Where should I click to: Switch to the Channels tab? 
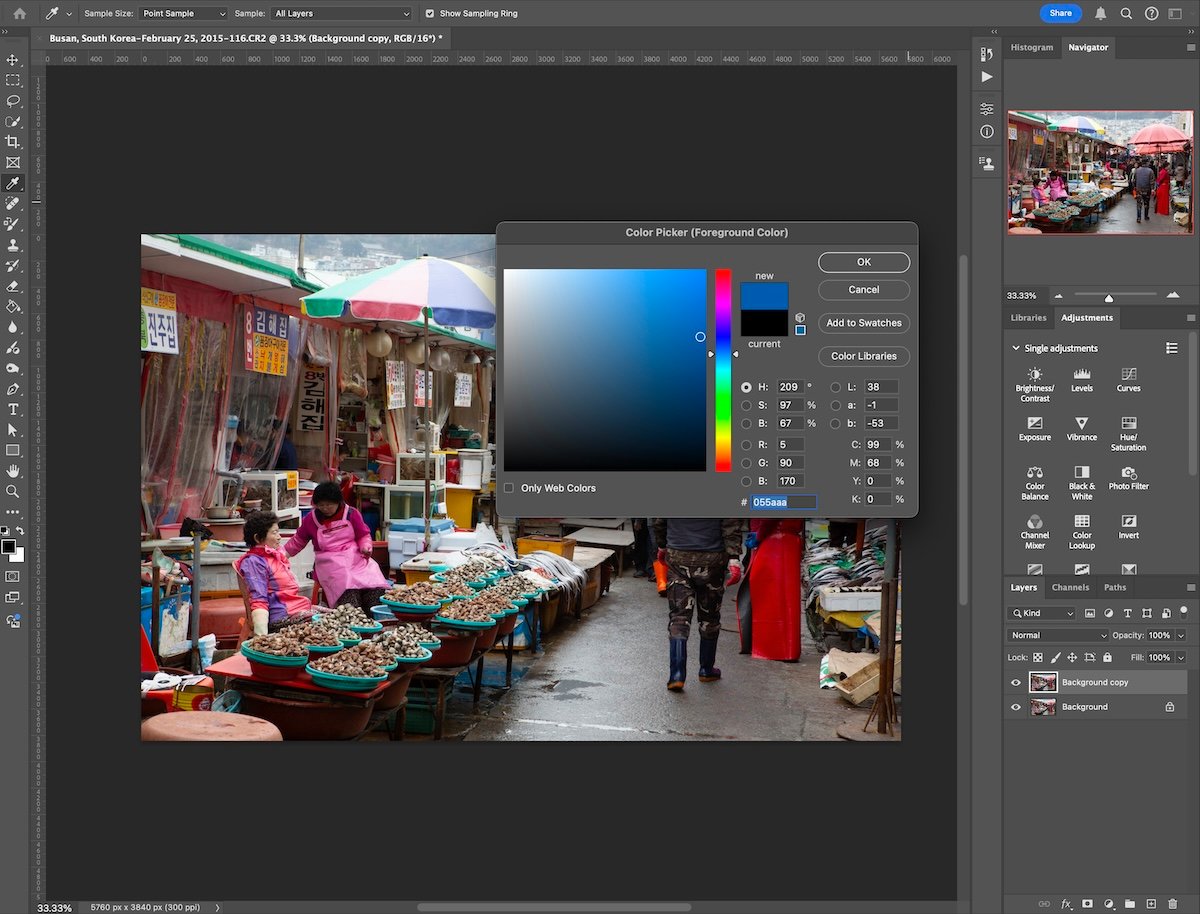click(1070, 587)
